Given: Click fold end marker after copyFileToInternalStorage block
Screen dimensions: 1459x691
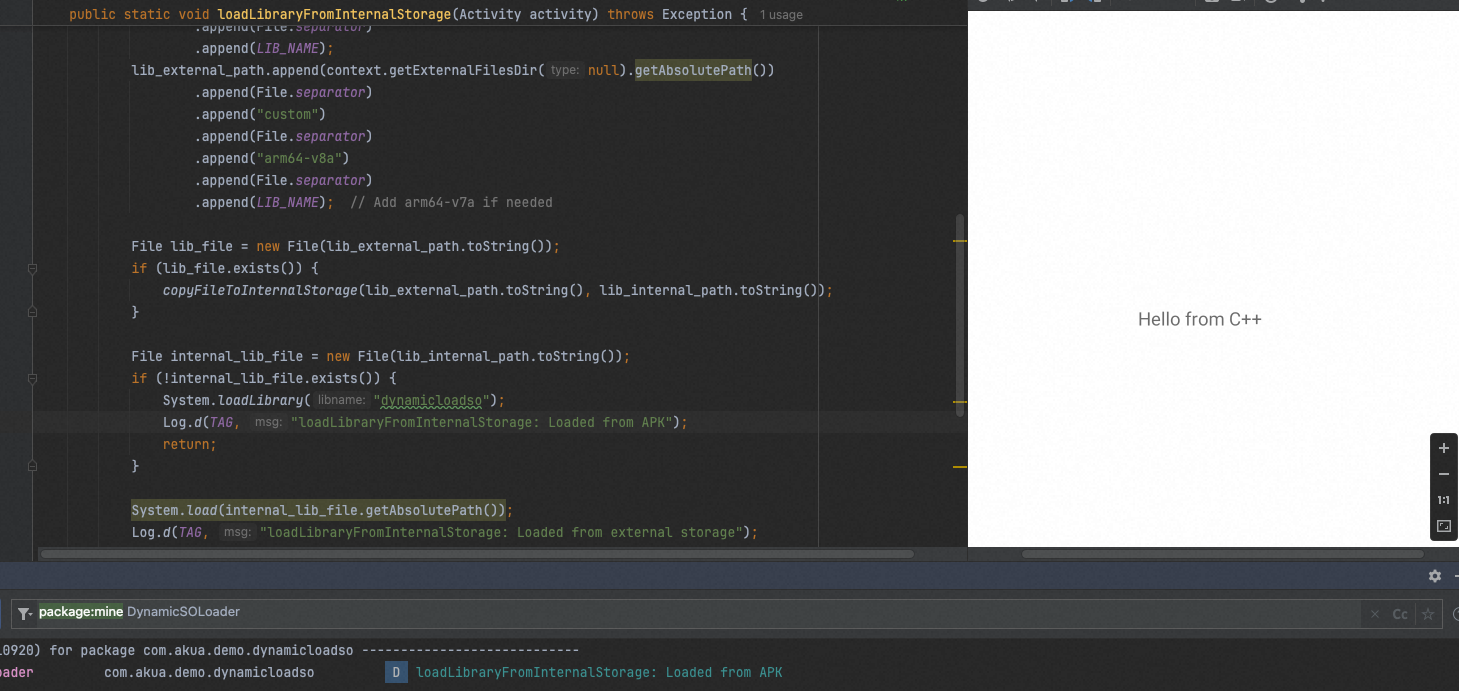Looking at the screenshot, I should pos(32,312).
